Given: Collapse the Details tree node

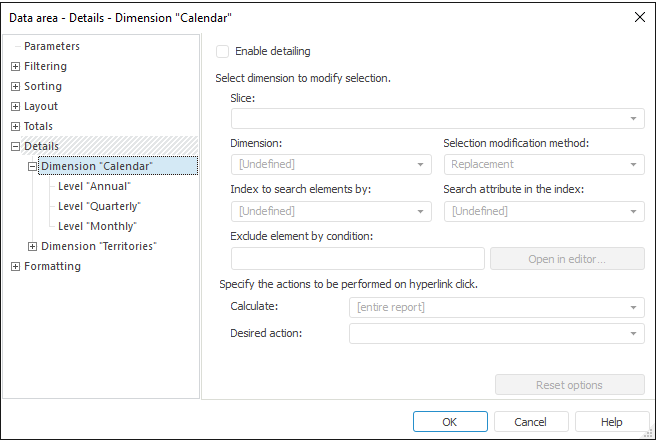Looking at the screenshot, I should 15,147.
